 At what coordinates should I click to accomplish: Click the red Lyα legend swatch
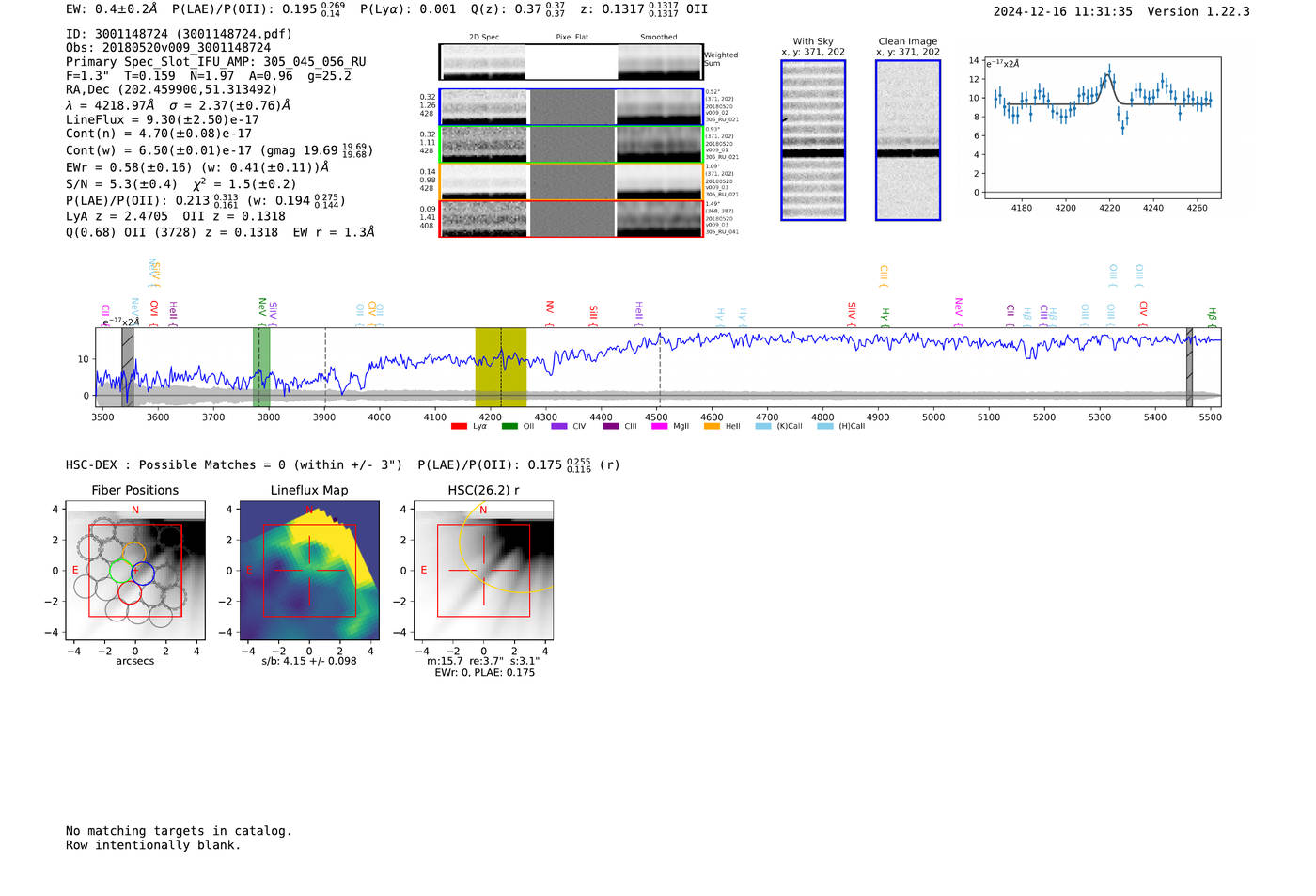click(x=459, y=427)
